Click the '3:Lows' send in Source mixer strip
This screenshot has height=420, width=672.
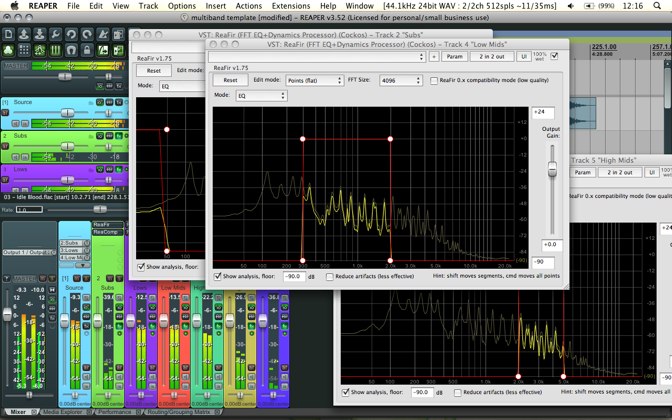(x=72, y=250)
